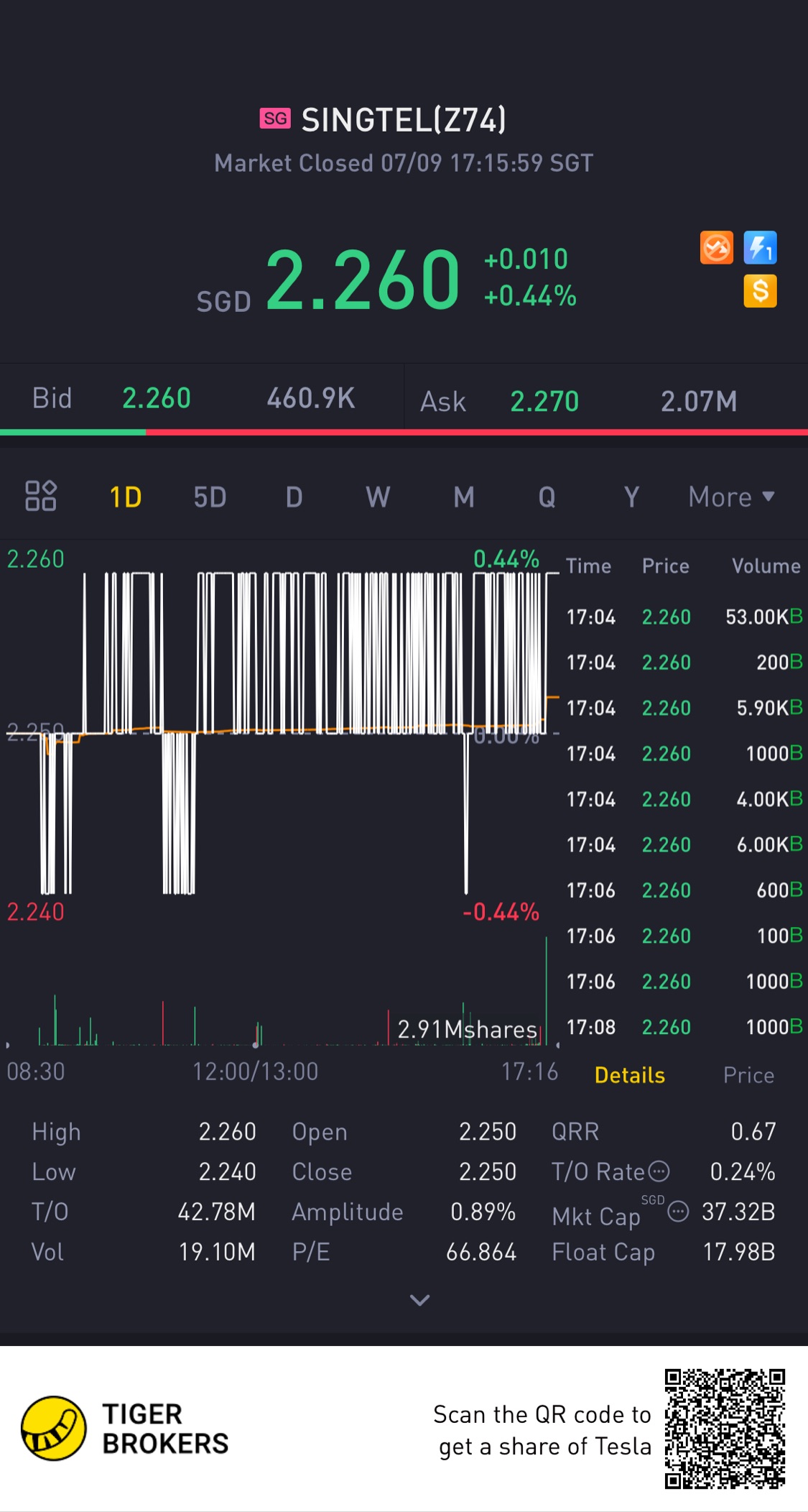Switch to the 5D chart timeframe

click(210, 497)
